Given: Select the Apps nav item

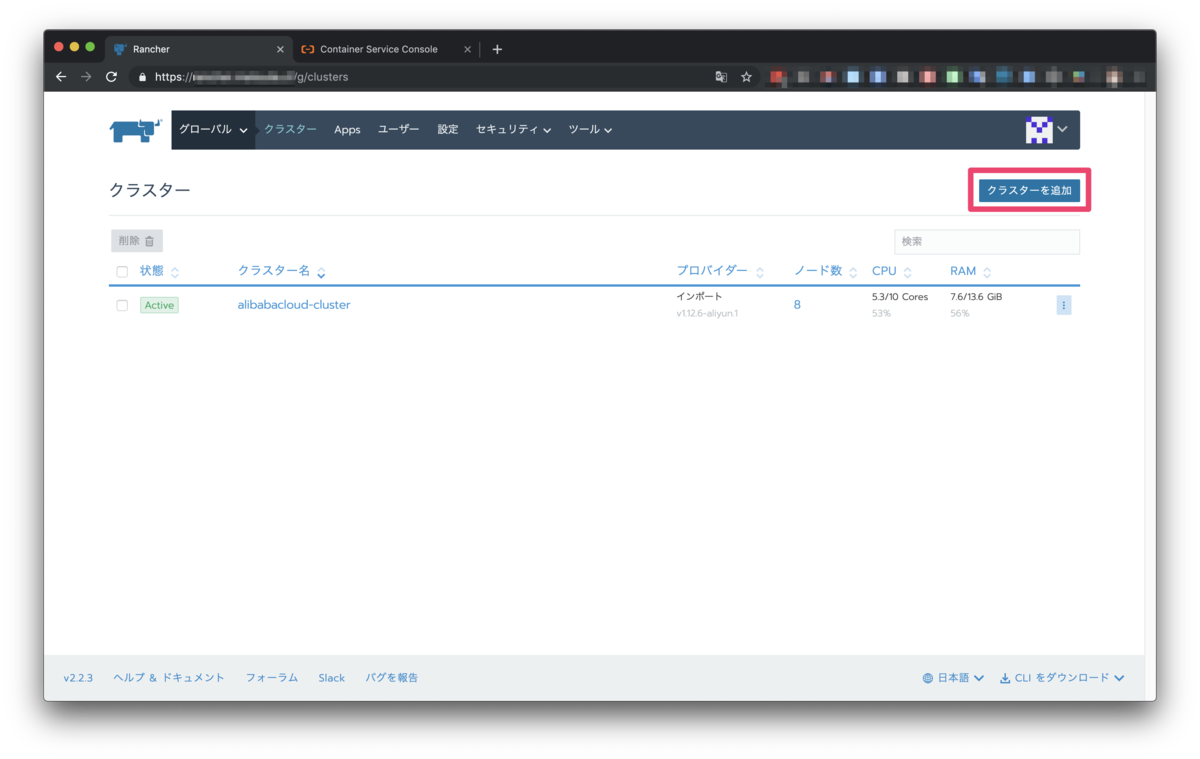Looking at the screenshot, I should pos(347,130).
